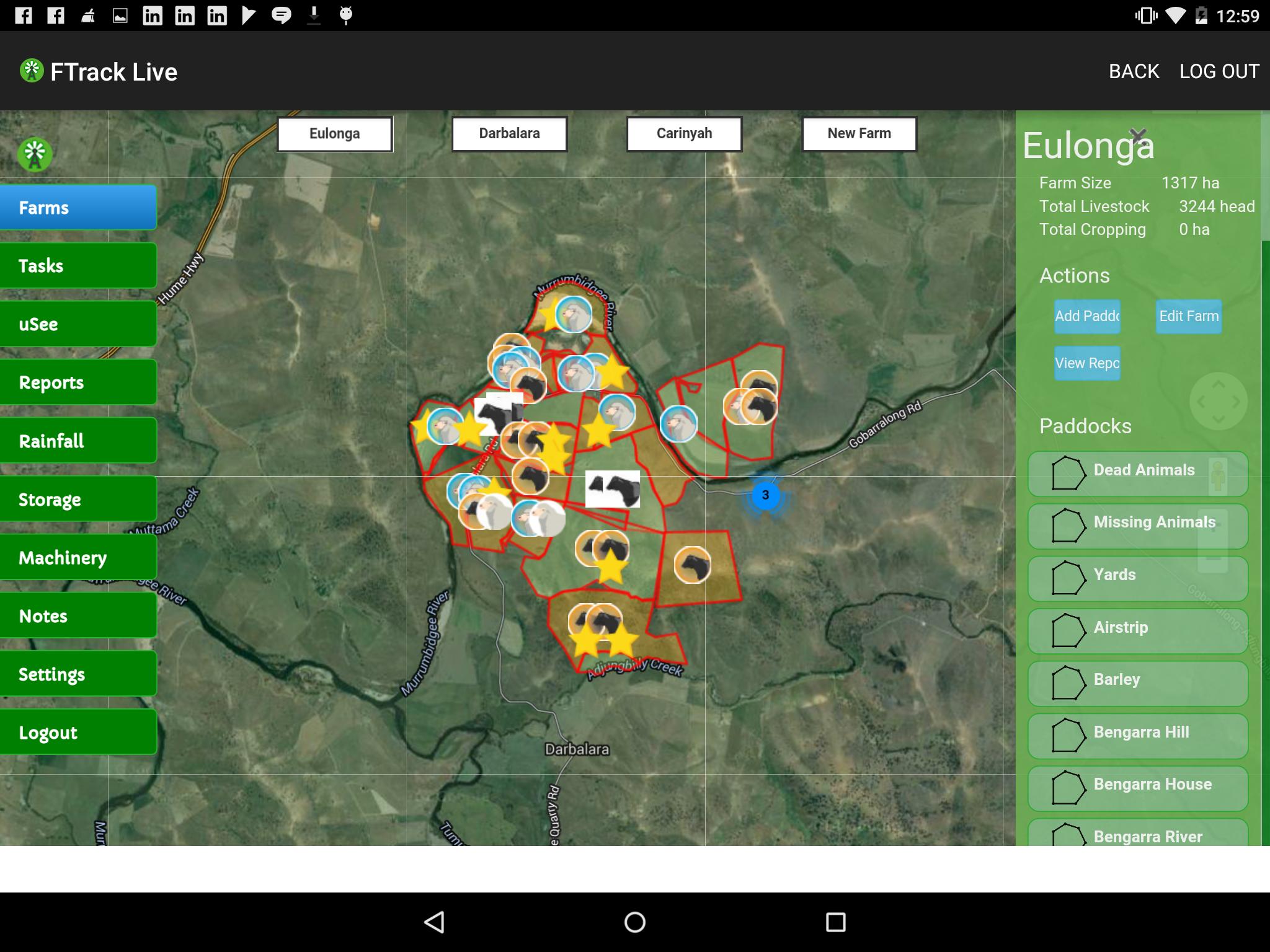The image size is (1270, 952).
Task: Click the Add Paddock button
Action: [x=1087, y=317]
